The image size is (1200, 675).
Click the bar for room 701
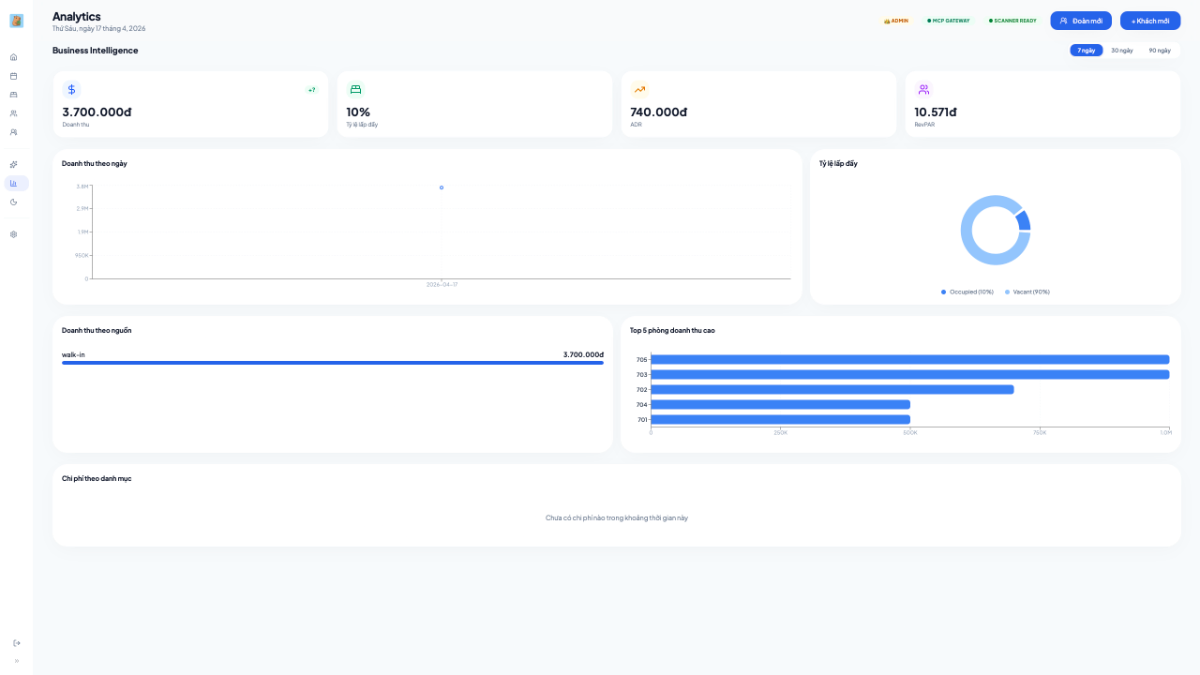coord(780,420)
